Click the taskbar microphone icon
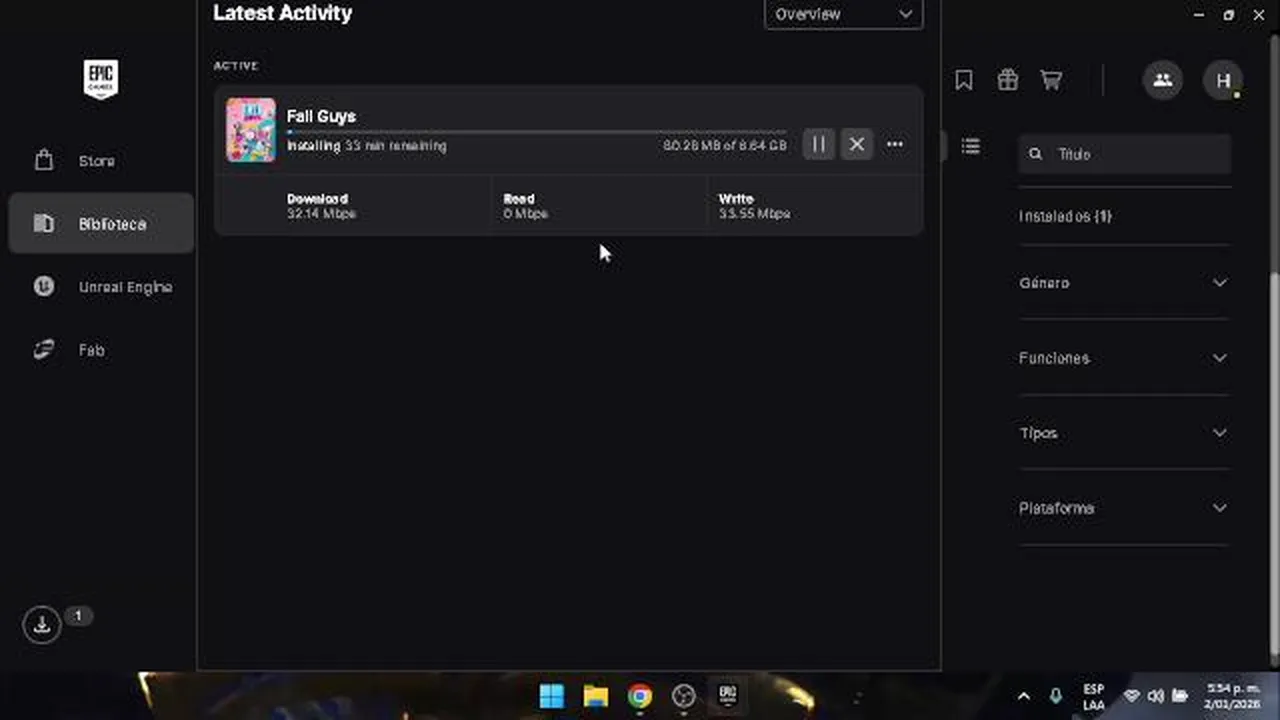The image size is (1280, 720). tap(1056, 696)
